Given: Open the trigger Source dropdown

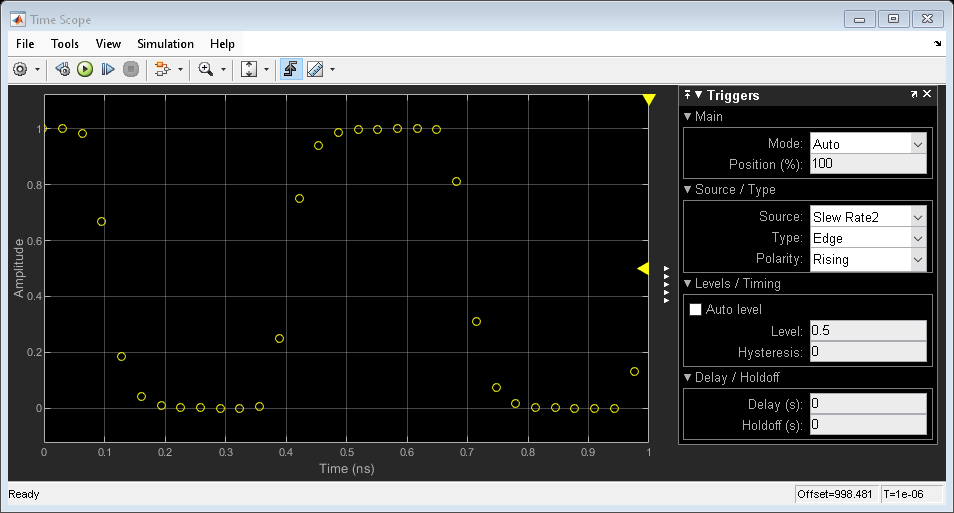Looking at the screenshot, I should tap(867, 217).
